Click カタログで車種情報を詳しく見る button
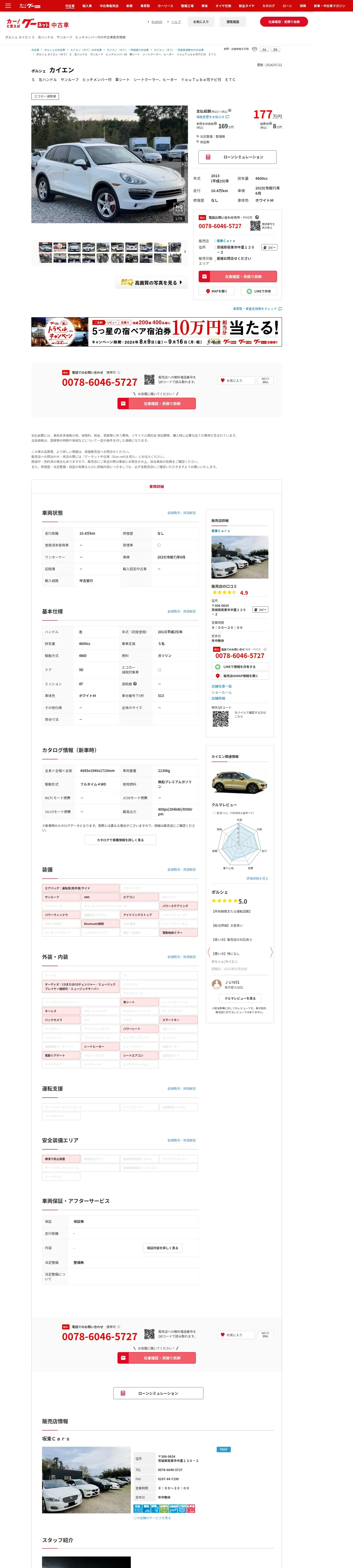The image size is (353, 1568). point(121,840)
